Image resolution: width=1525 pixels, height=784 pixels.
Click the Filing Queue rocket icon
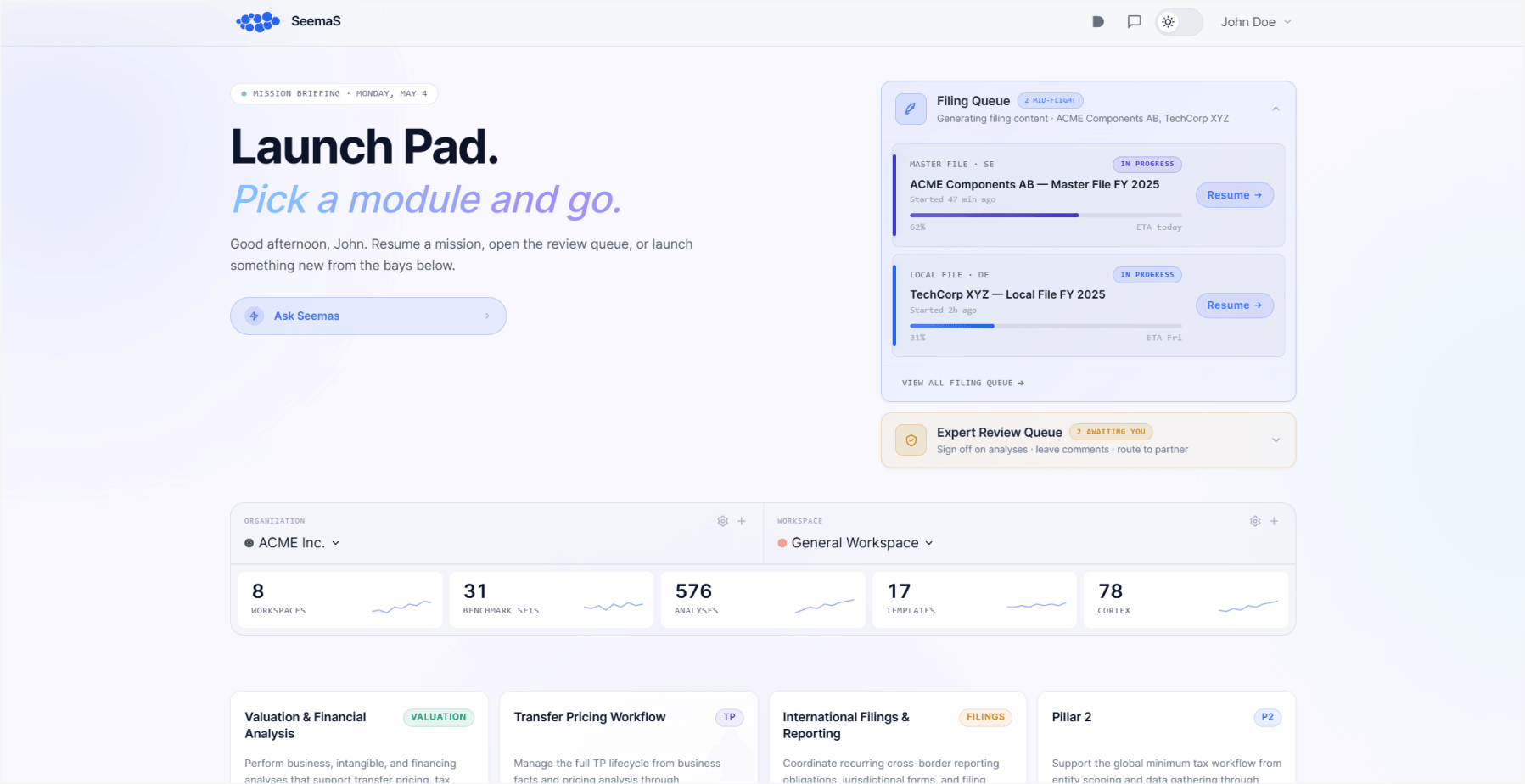911,109
